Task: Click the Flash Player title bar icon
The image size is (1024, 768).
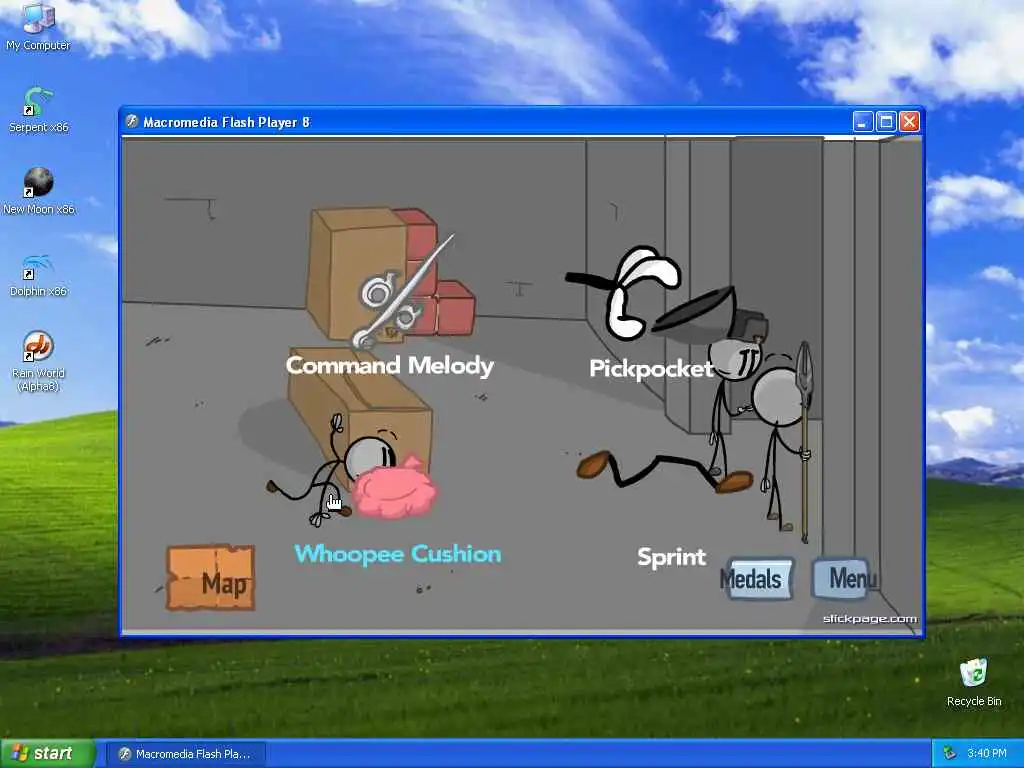Action: tap(132, 121)
